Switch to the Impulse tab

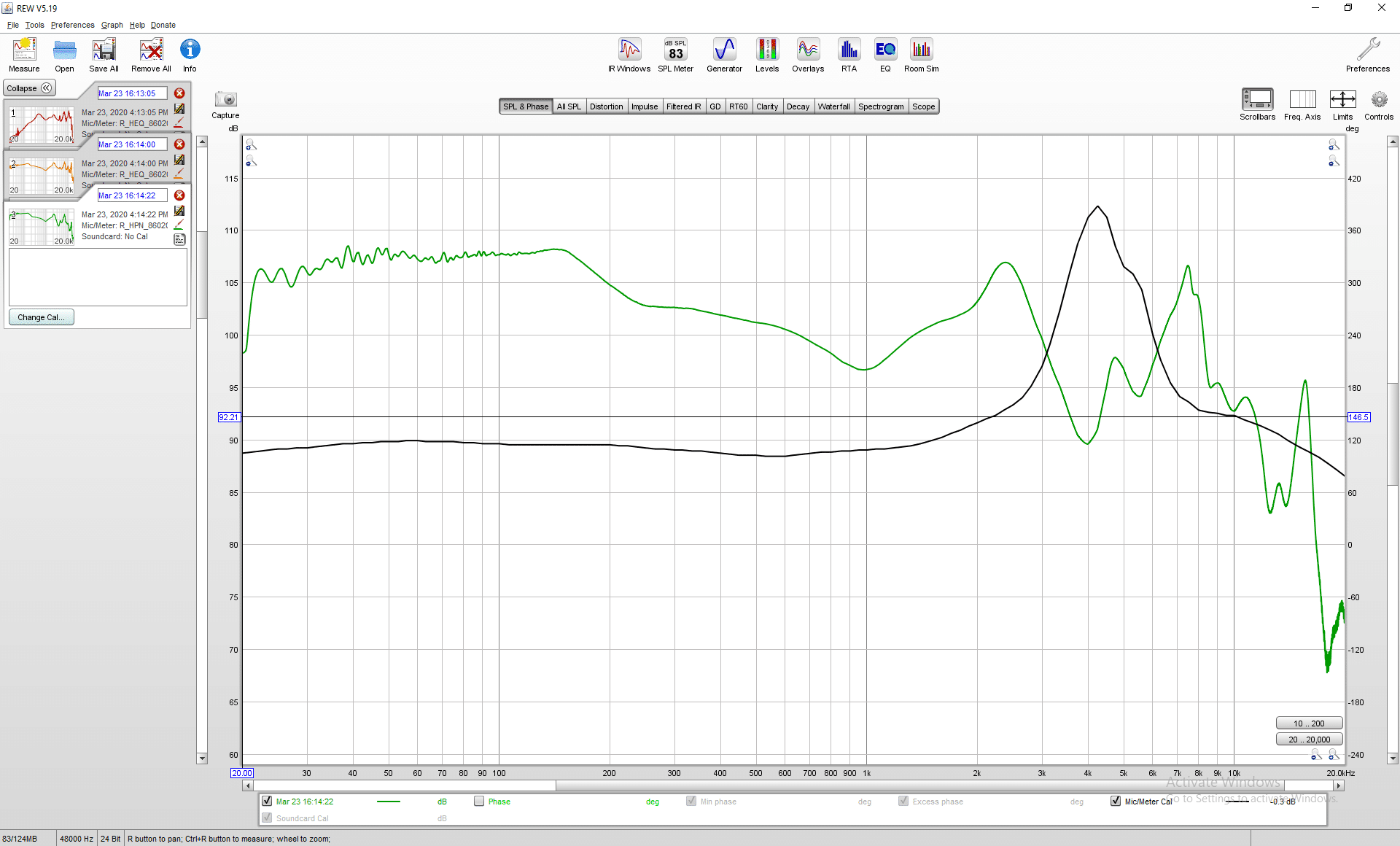pos(645,106)
